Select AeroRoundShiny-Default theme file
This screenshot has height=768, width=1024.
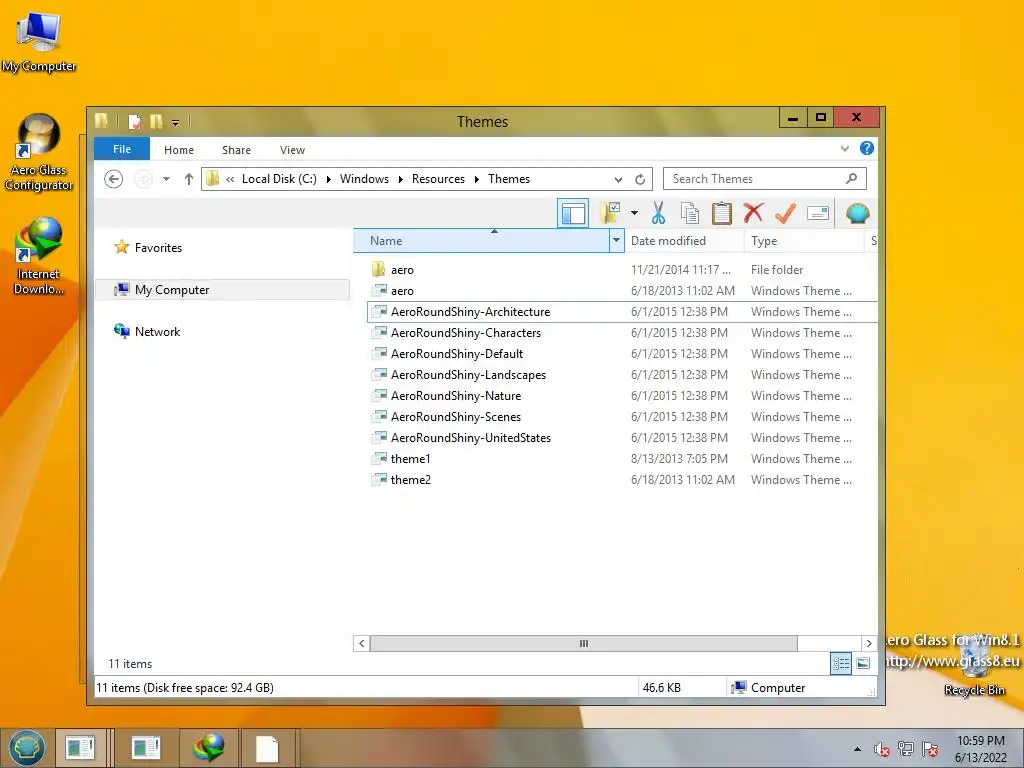(456, 353)
